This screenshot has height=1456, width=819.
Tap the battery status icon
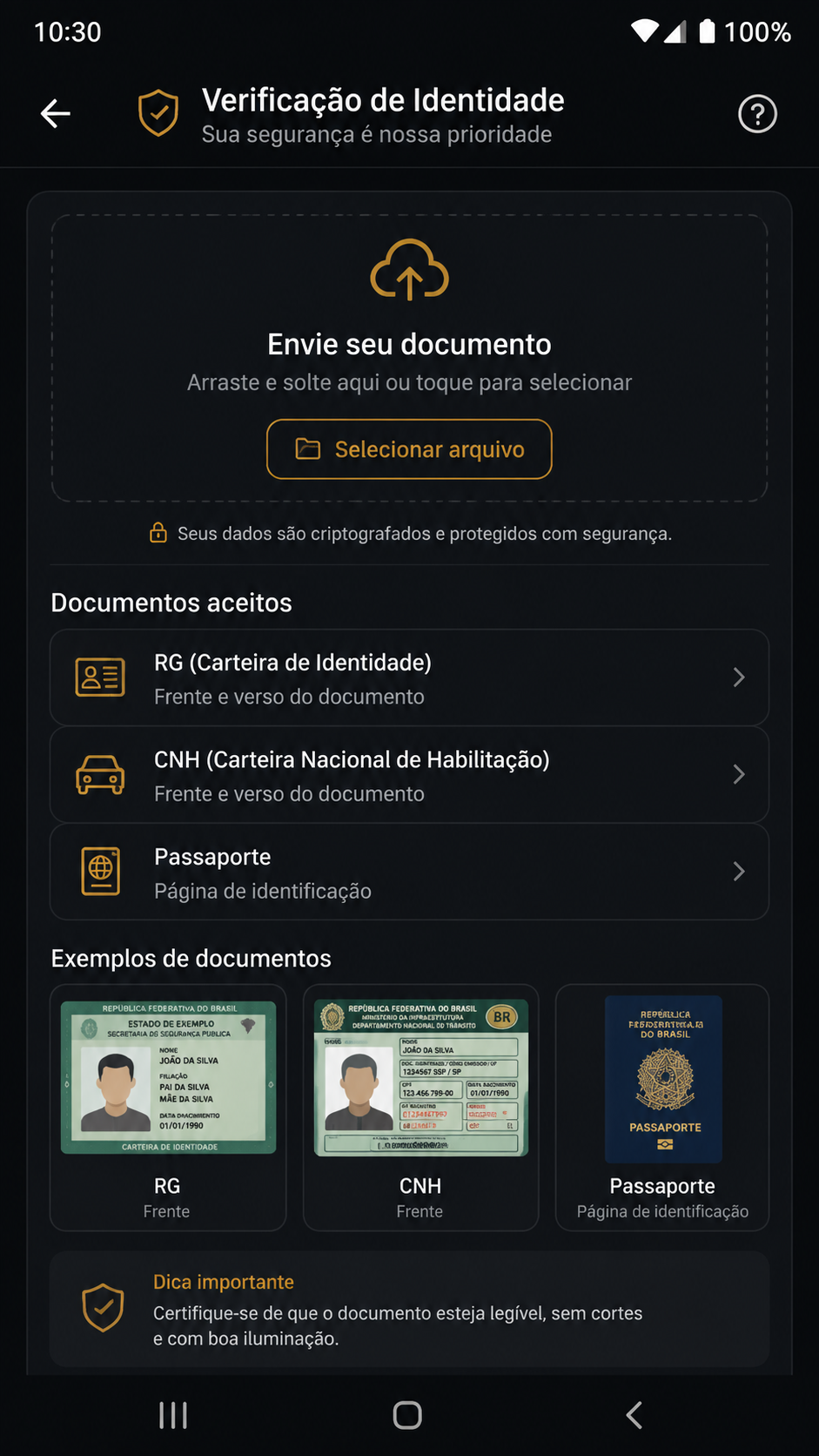[708, 31]
